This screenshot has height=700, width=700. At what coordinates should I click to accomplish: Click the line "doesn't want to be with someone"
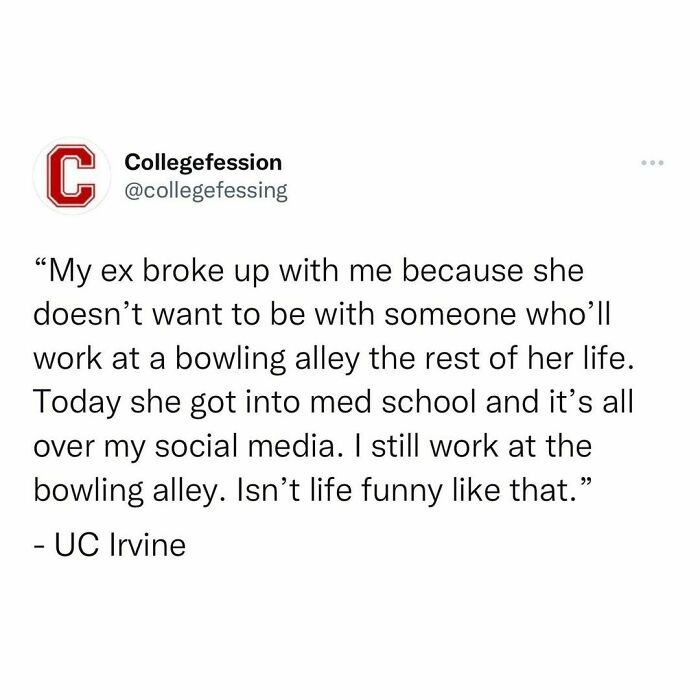pos(322,314)
